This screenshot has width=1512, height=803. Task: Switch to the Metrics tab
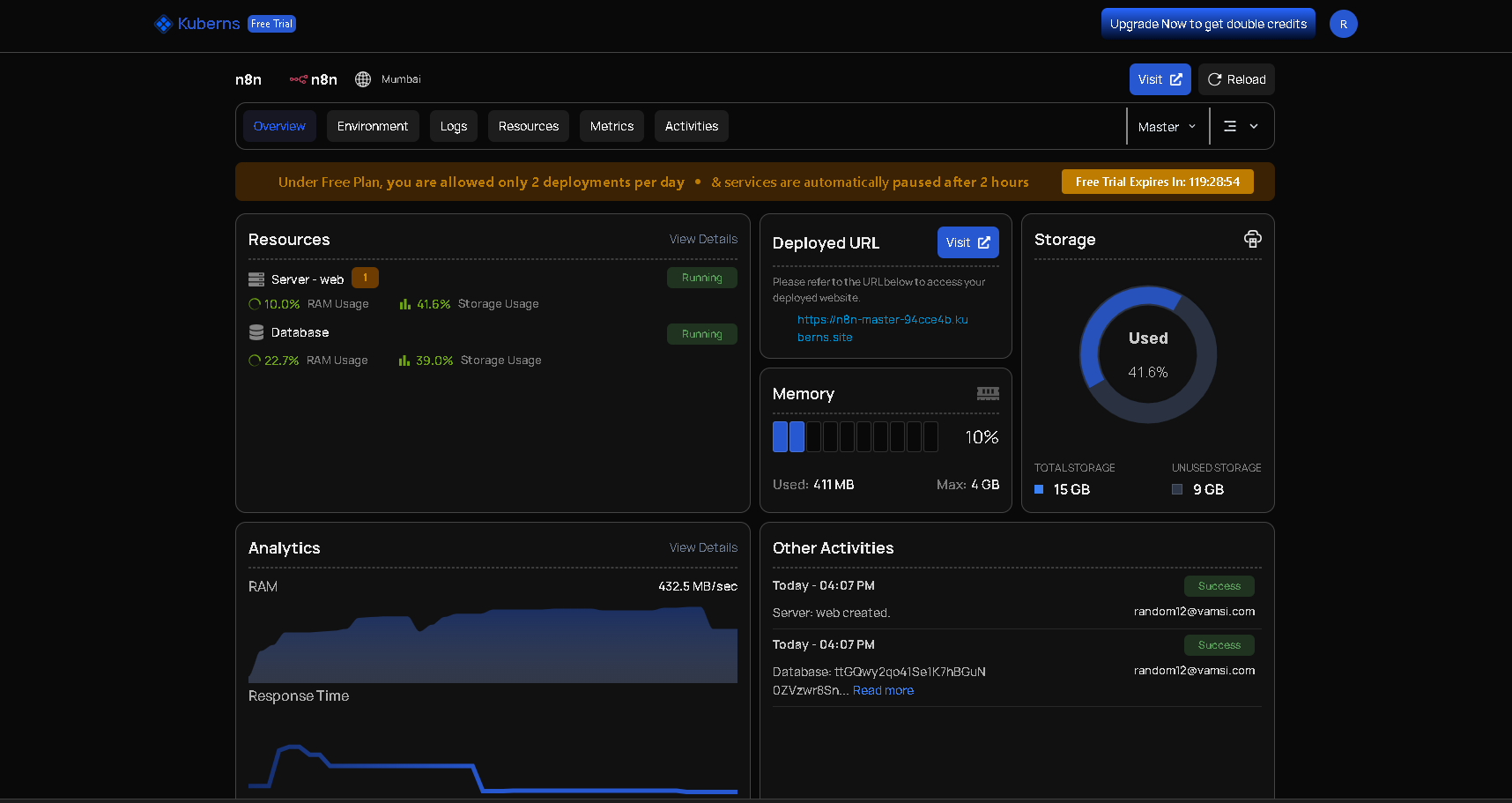click(611, 126)
